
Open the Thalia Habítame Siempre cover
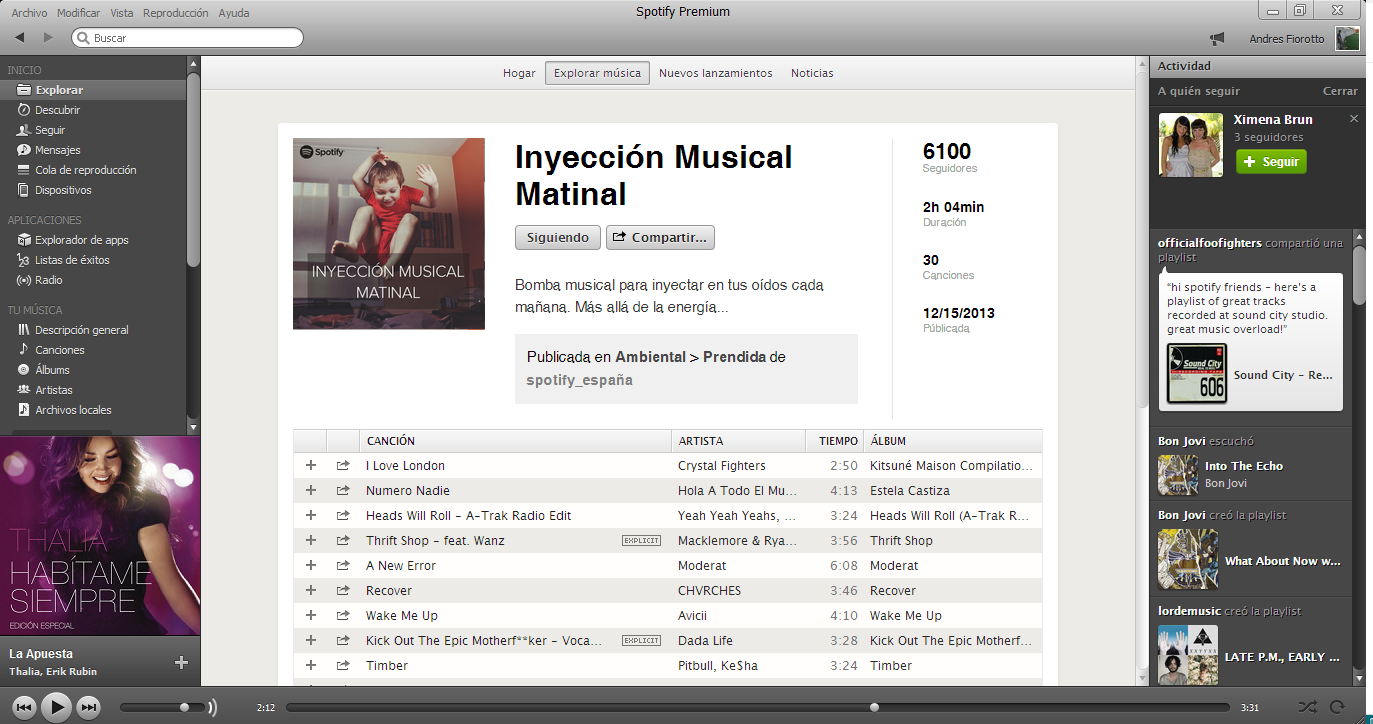100,536
